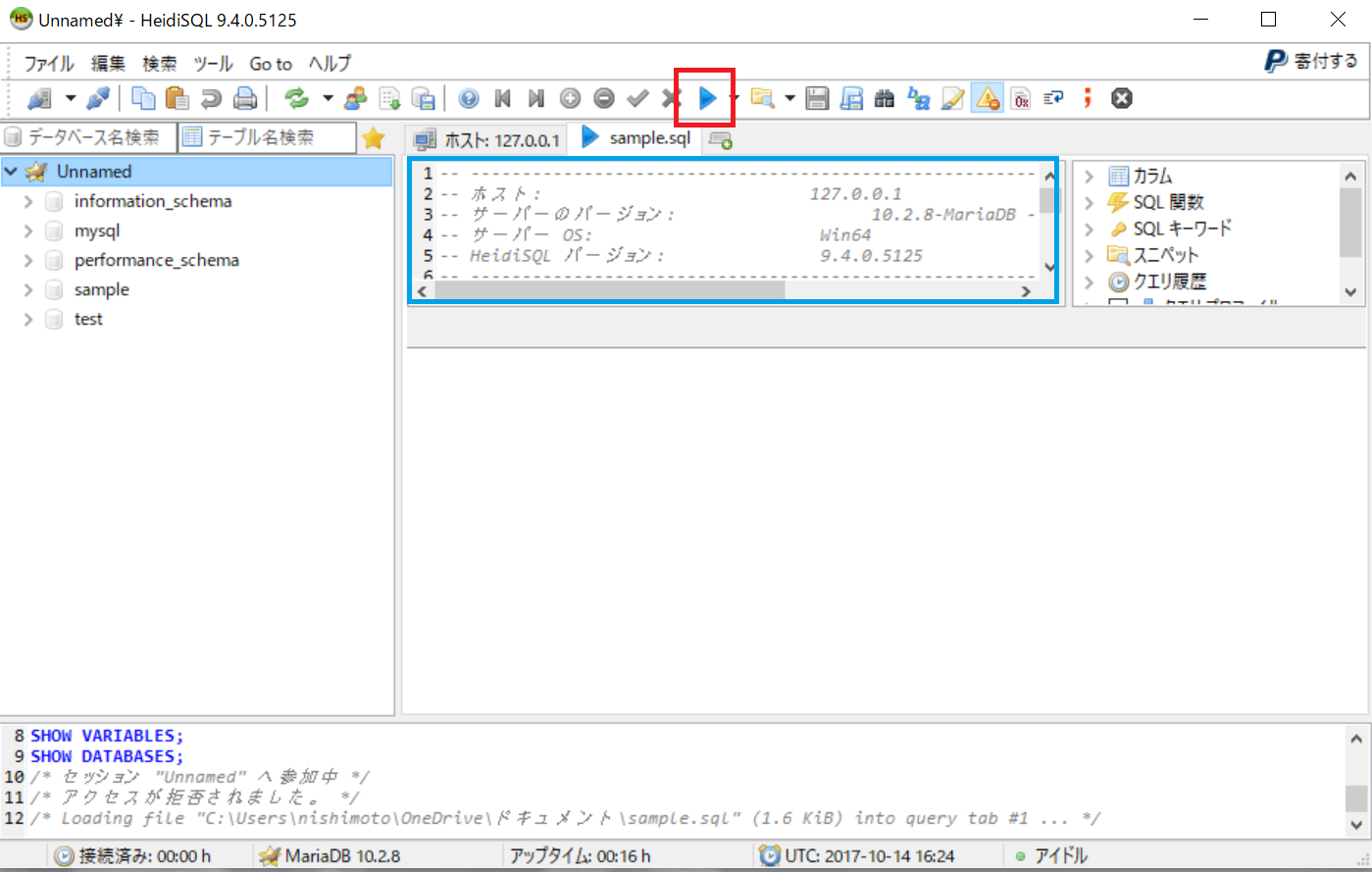Expand the SQL 関数 helper node

[x=1090, y=203]
